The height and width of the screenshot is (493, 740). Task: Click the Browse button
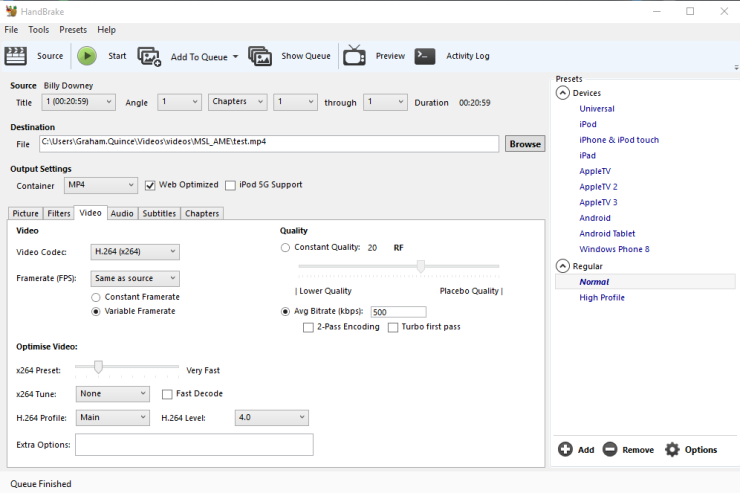point(525,144)
